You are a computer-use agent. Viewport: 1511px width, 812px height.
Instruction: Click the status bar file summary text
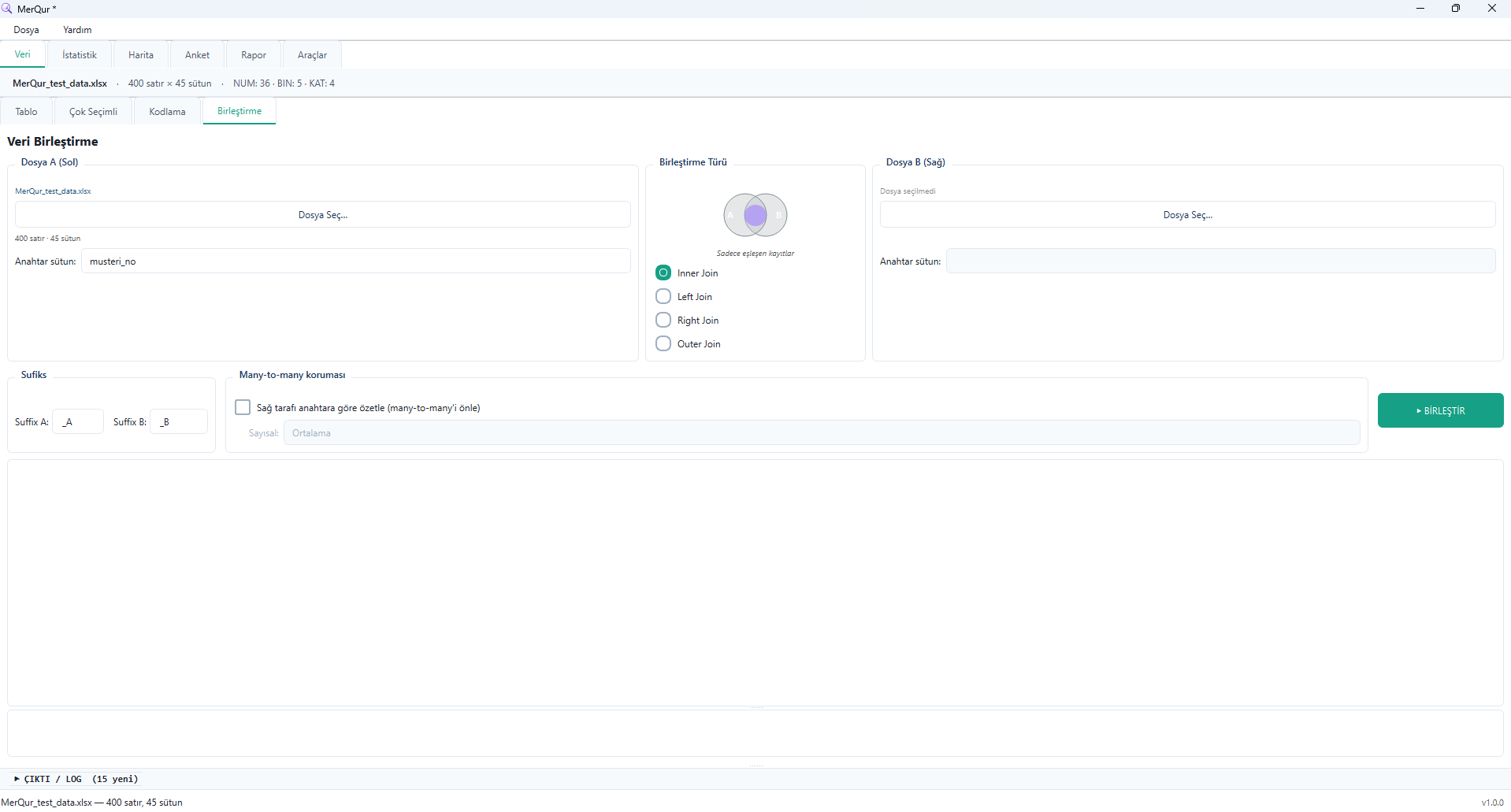pyautogui.click(x=91, y=803)
